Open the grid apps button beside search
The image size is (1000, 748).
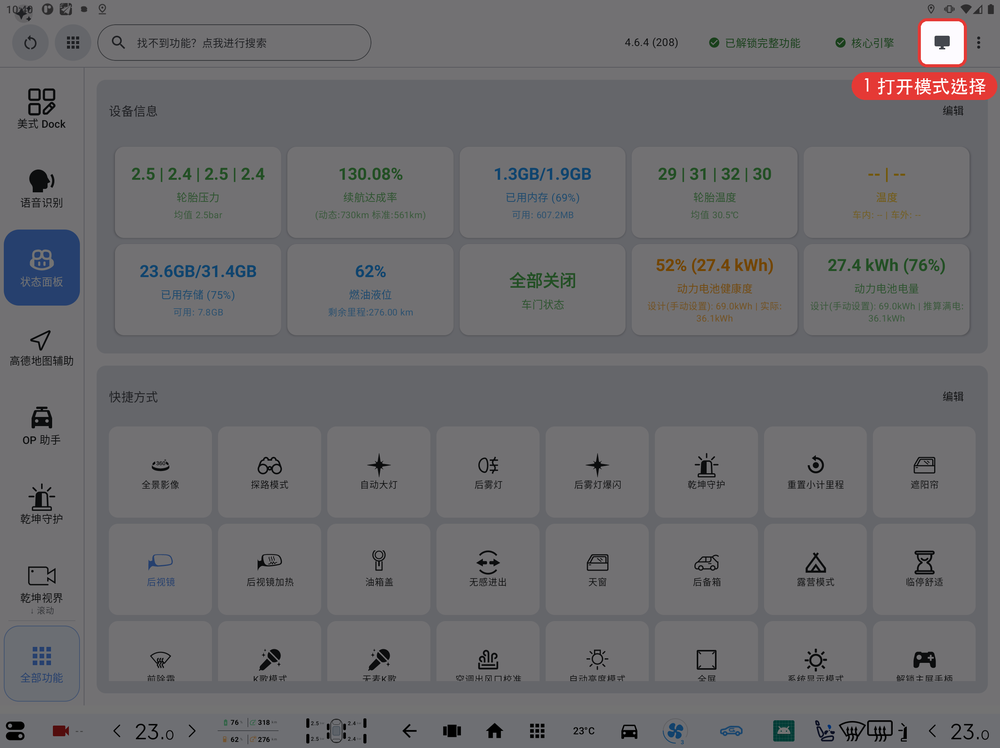[73, 43]
